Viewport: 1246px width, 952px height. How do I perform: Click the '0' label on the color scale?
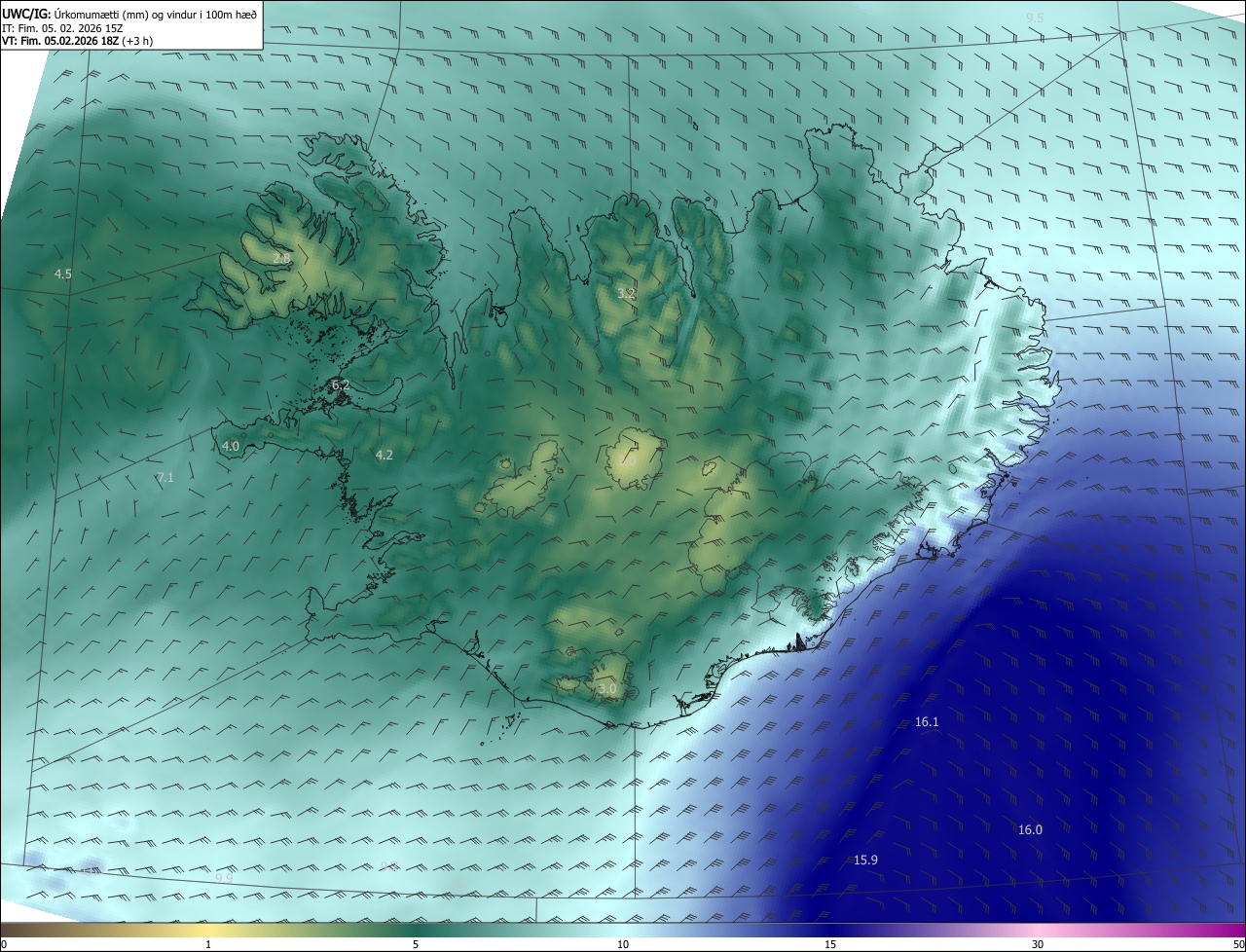(3, 944)
